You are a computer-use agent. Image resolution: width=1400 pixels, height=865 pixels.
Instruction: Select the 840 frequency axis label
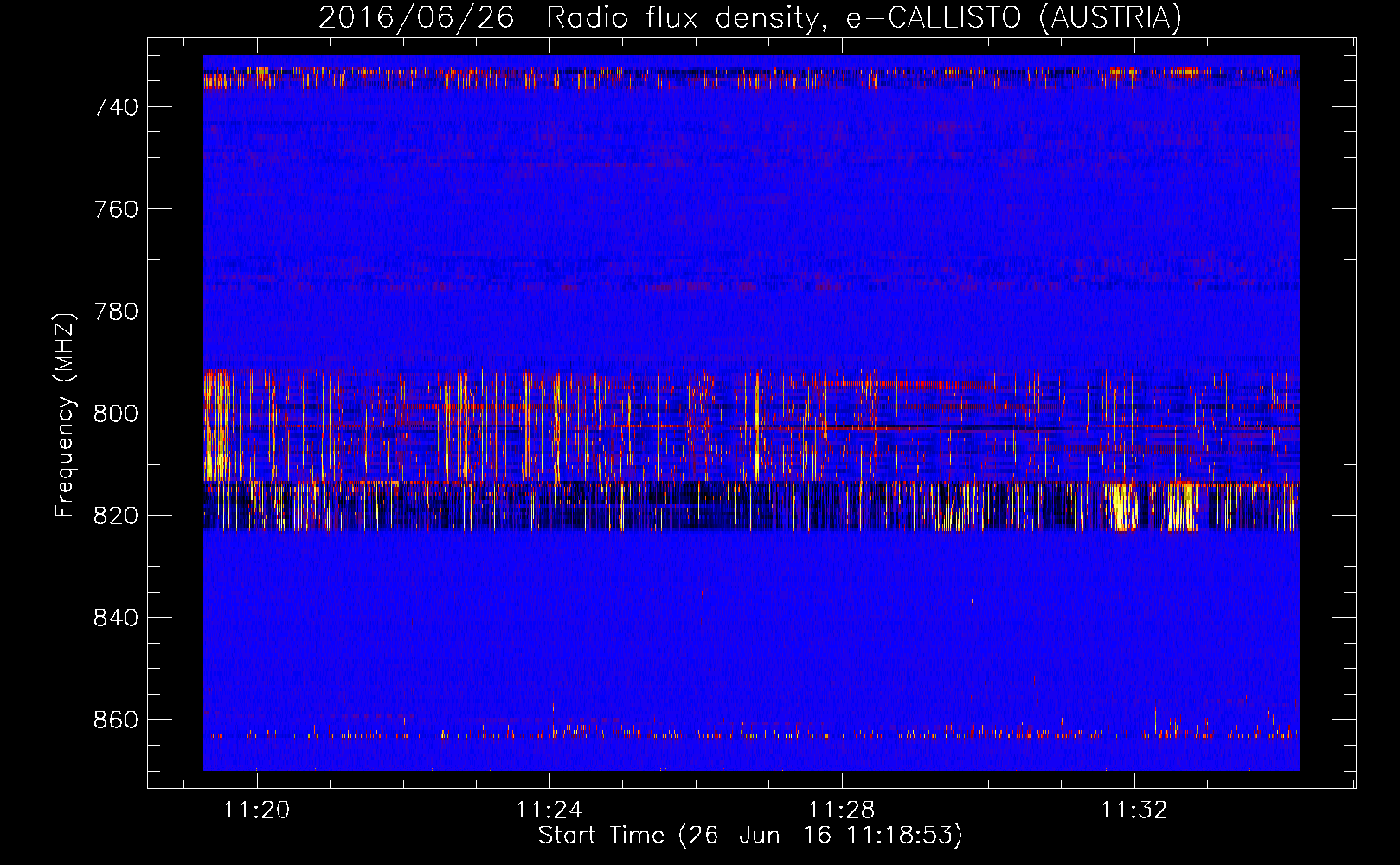pos(116,618)
